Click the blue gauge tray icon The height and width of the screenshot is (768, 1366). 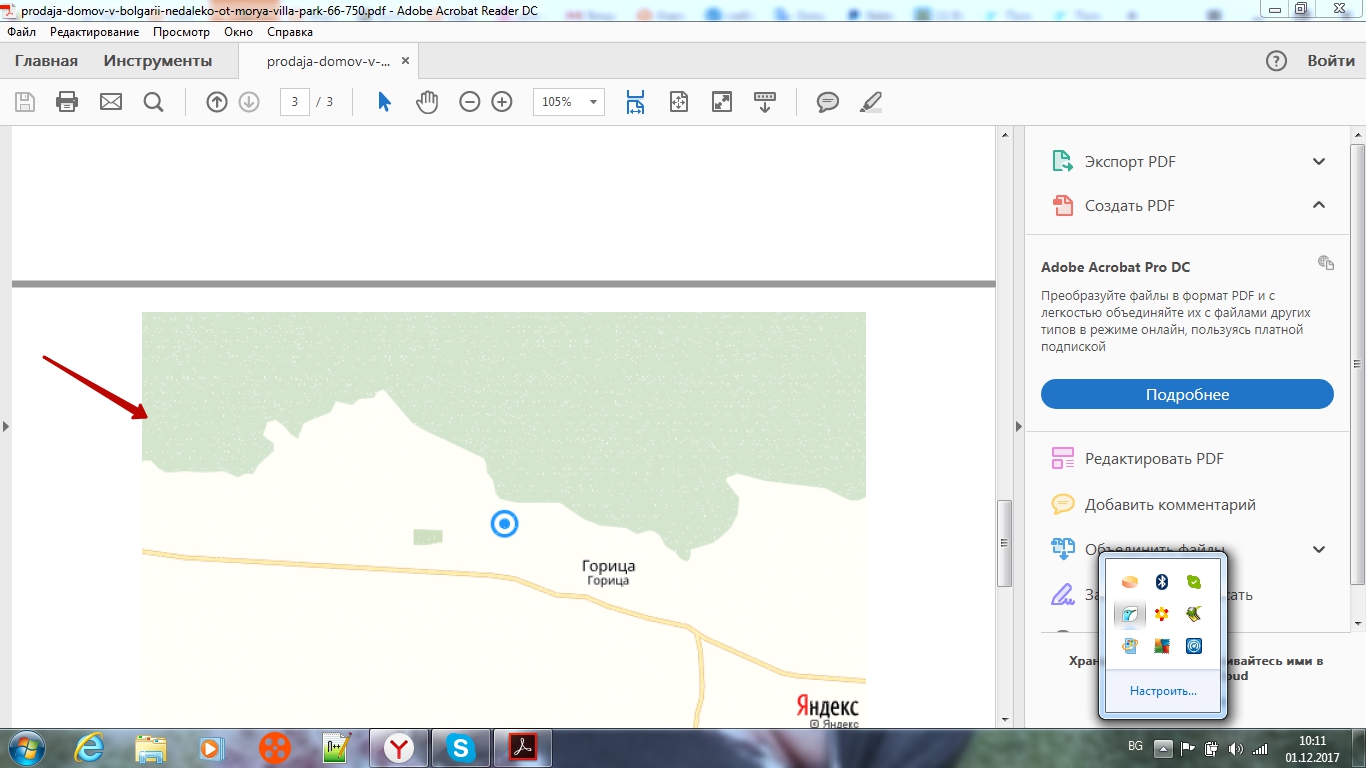1194,646
